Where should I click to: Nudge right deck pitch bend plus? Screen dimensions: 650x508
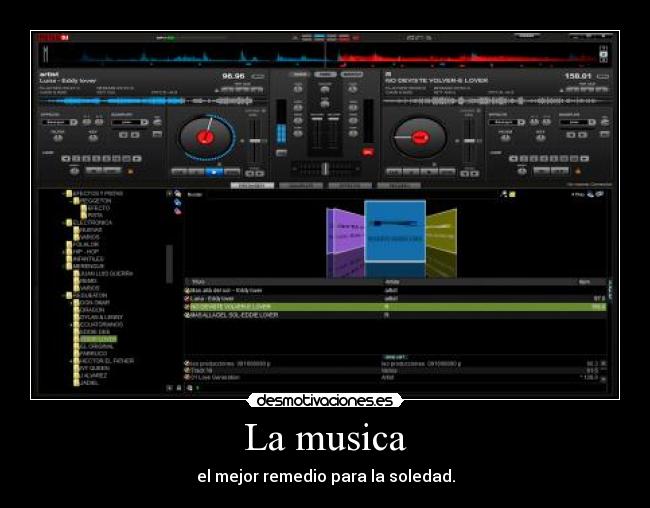475,173
